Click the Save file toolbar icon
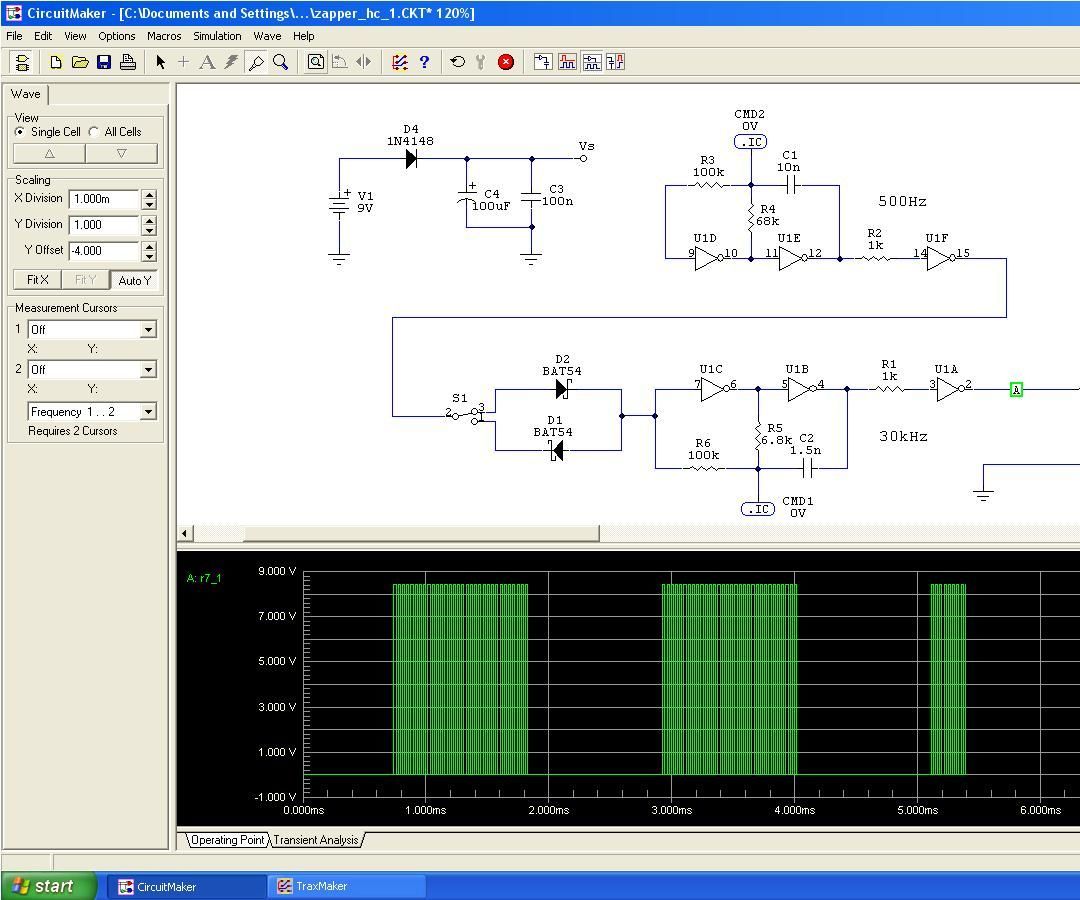This screenshot has height=900, width=1080. tap(104, 62)
